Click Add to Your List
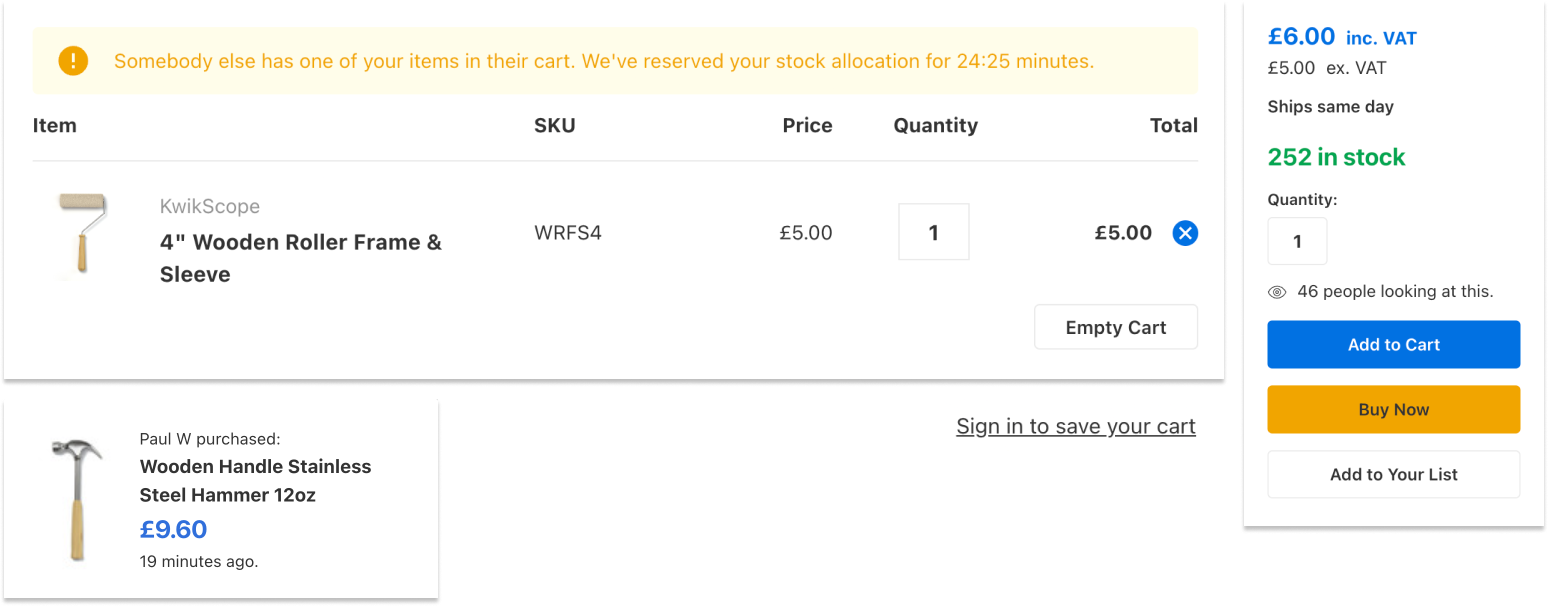The width and height of the screenshot is (1548, 606). point(1394,474)
